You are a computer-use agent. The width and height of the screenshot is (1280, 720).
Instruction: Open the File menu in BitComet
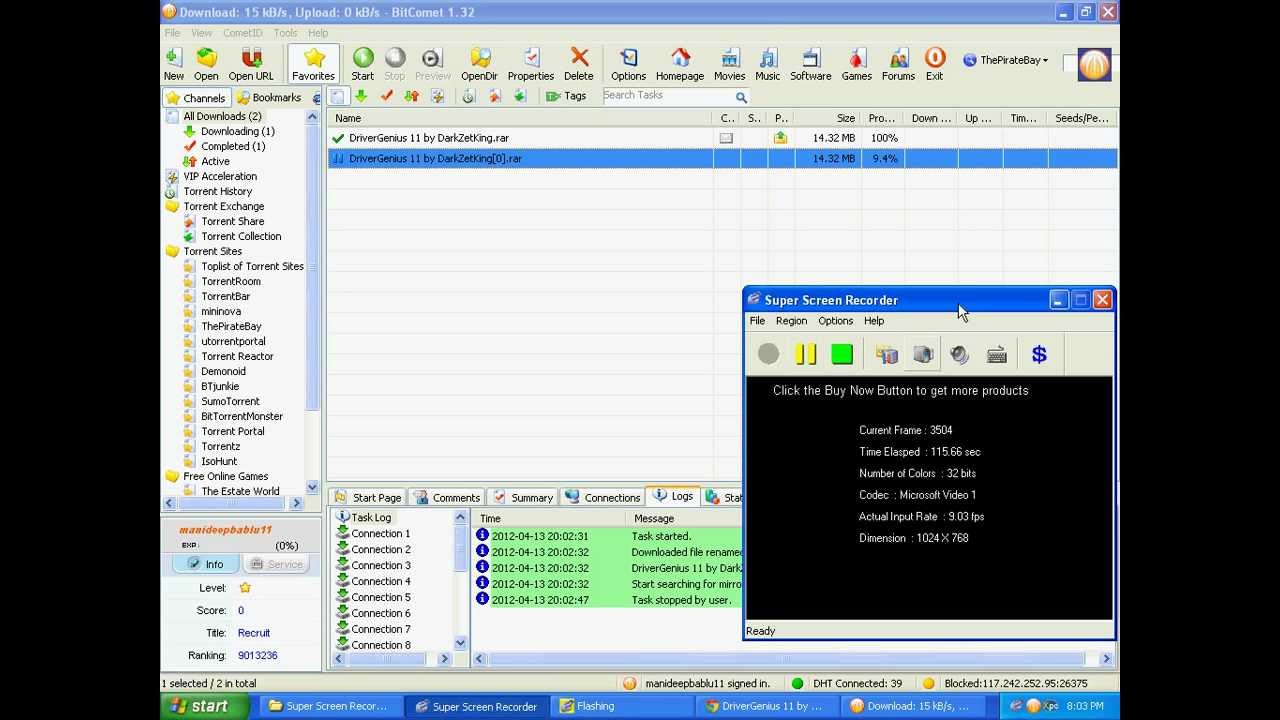(173, 33)
